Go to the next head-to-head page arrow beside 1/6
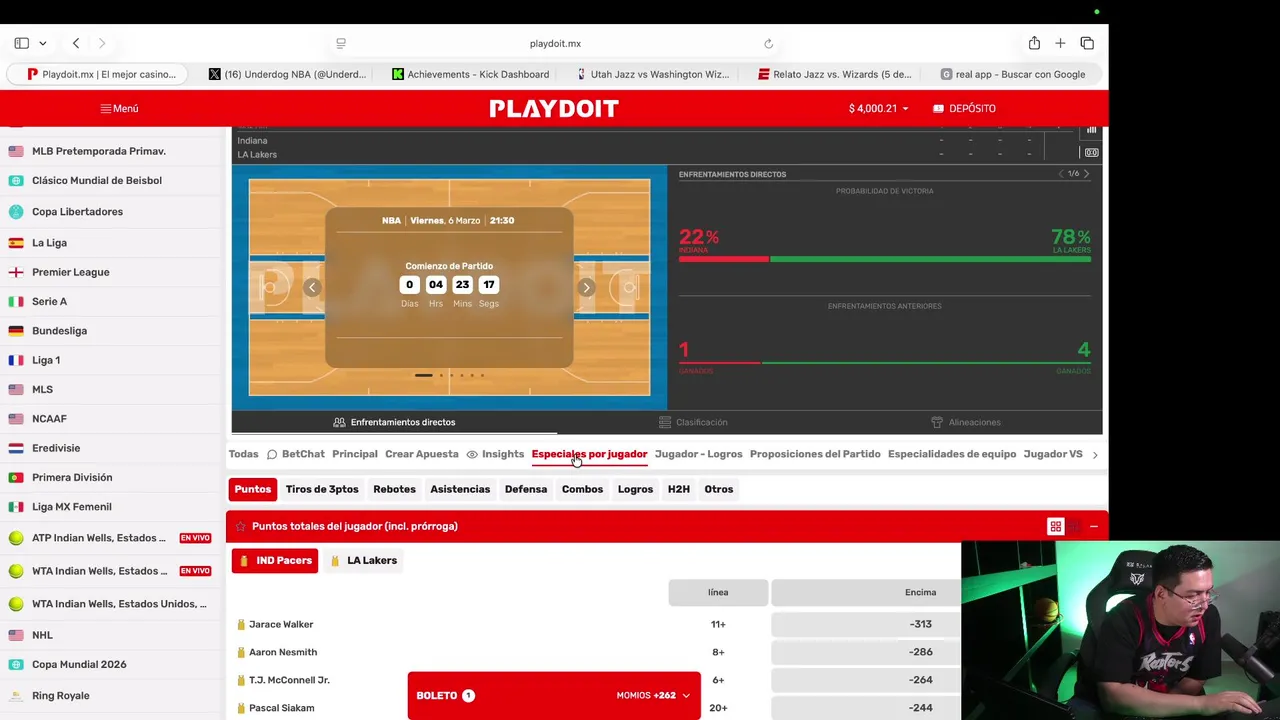 pos(1087,174)
